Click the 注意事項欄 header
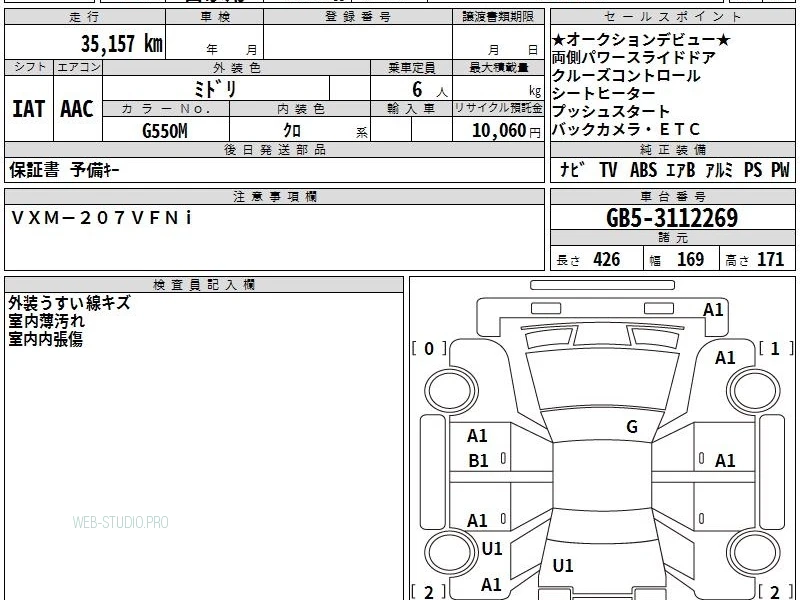Viewport: 800px width, 600px height. coord(274,196)
